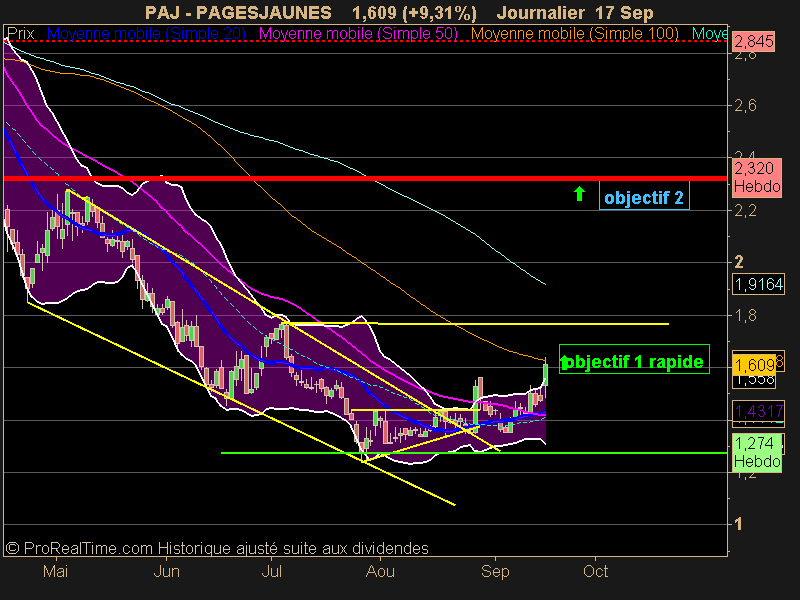Image resolution: width=800 pixels, height=600 pixels.
Task: Click the PAJ - PAGESJAUNES chart title
Action: pos(238,12)
